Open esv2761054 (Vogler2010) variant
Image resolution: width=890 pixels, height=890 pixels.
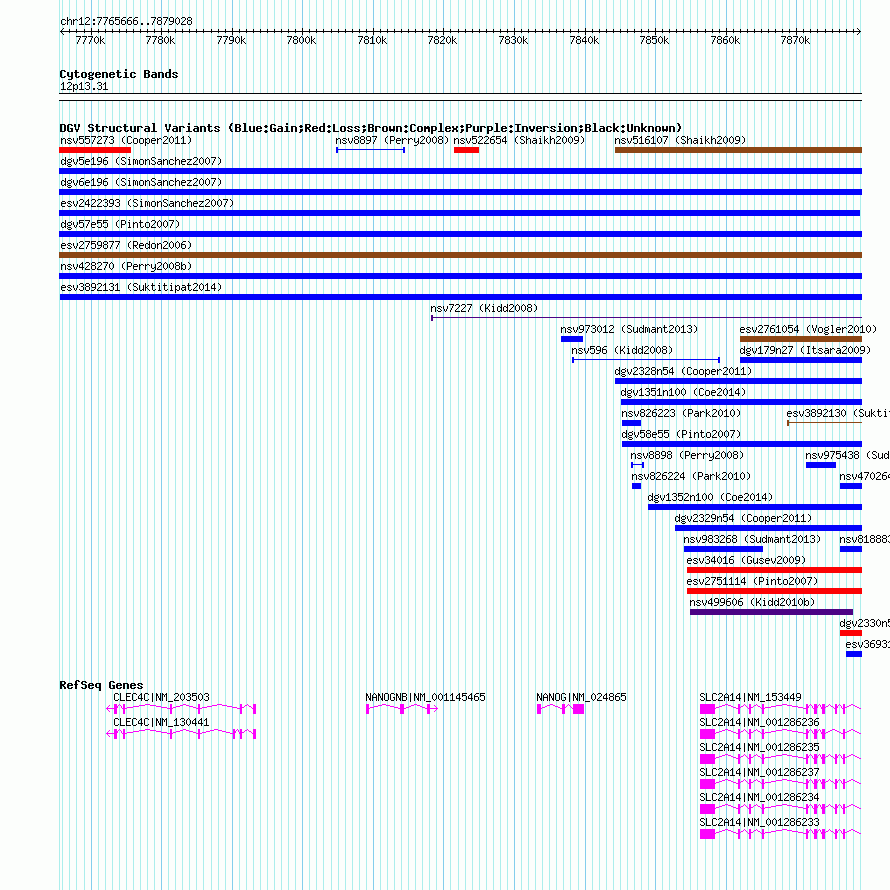[x=808, y=329]
